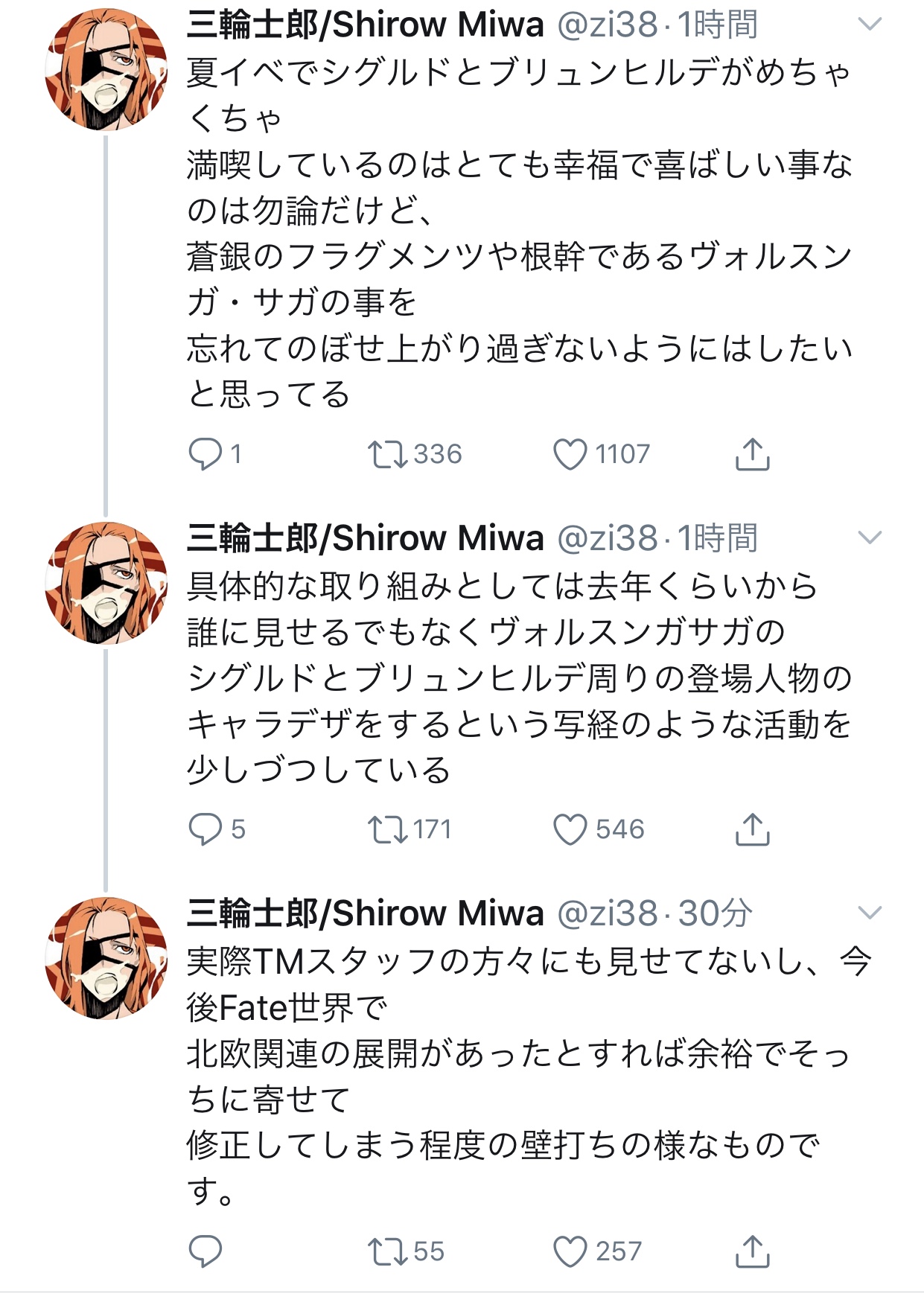This screenshot has width=924, height=1308.
Task: Share the second tweet about キャラデザ
Action: [752, 829]
